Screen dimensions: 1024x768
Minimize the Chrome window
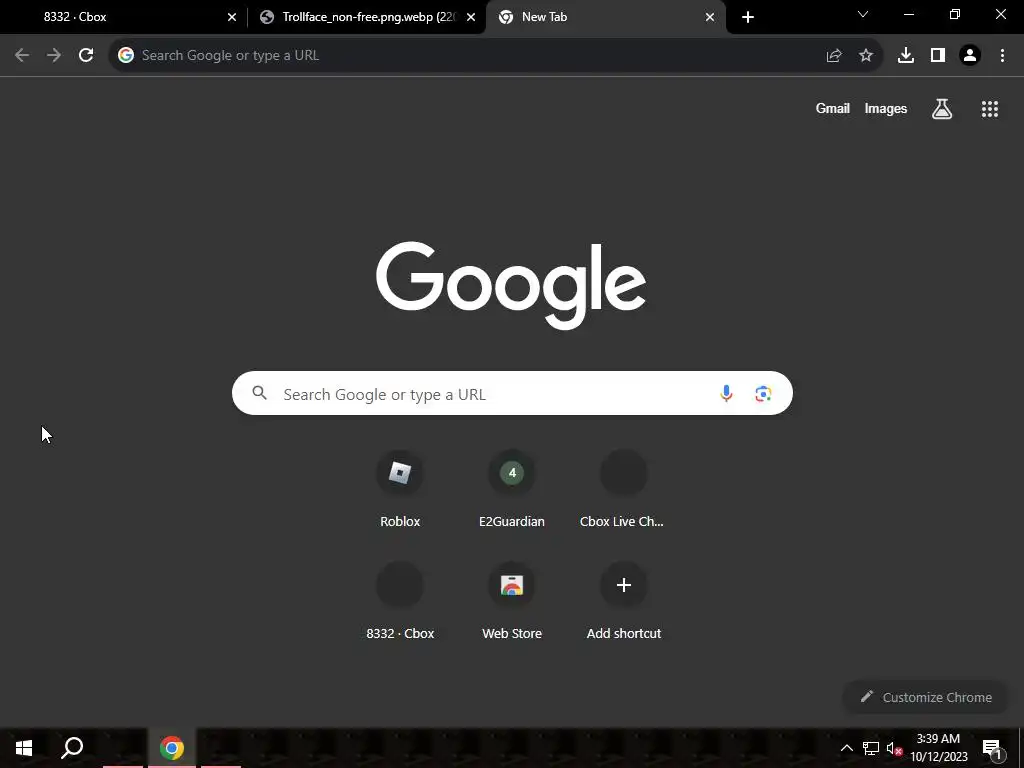(908, 14)
